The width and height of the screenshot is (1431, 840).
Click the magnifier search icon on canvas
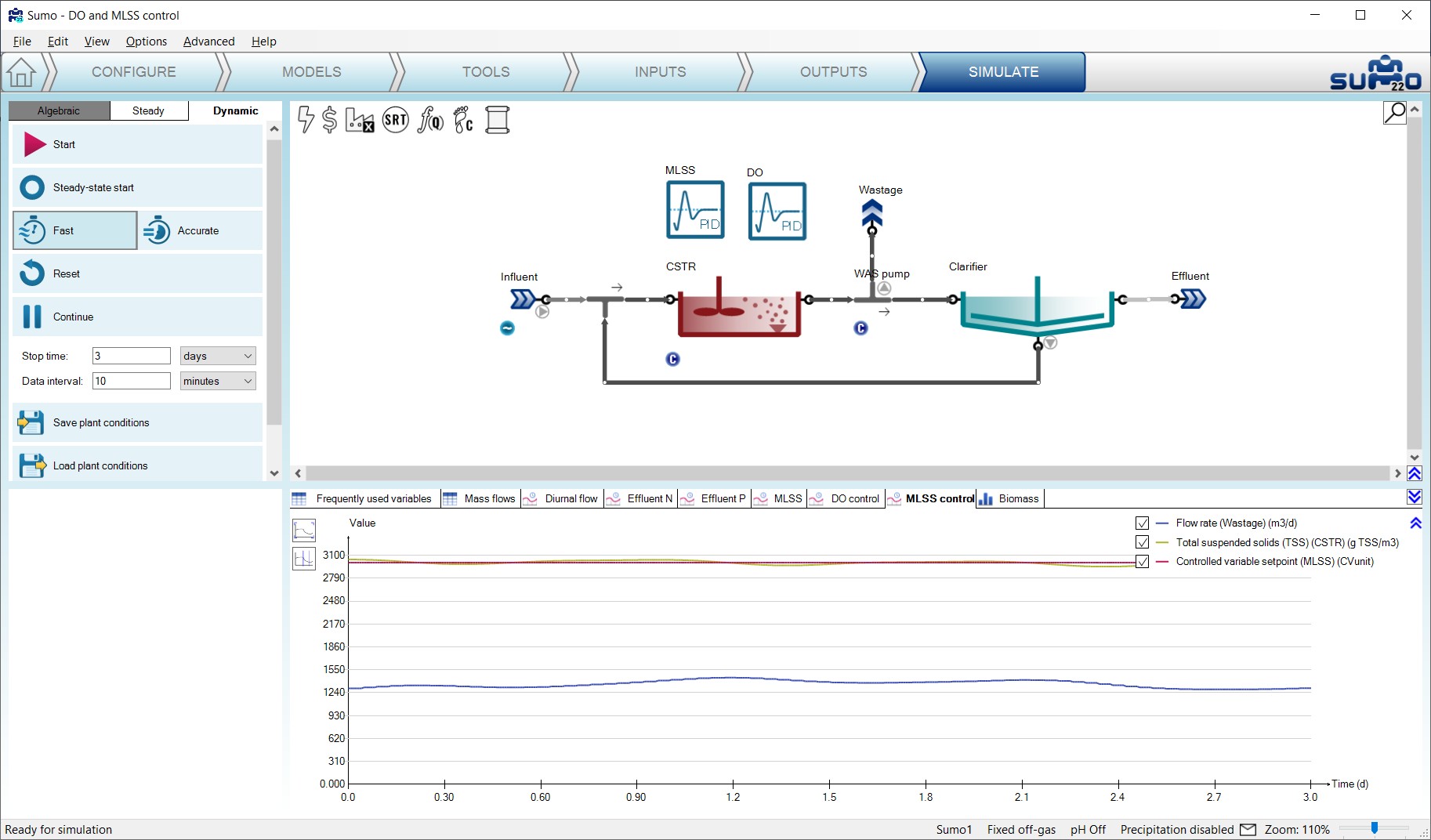(x=1395, y=113)
